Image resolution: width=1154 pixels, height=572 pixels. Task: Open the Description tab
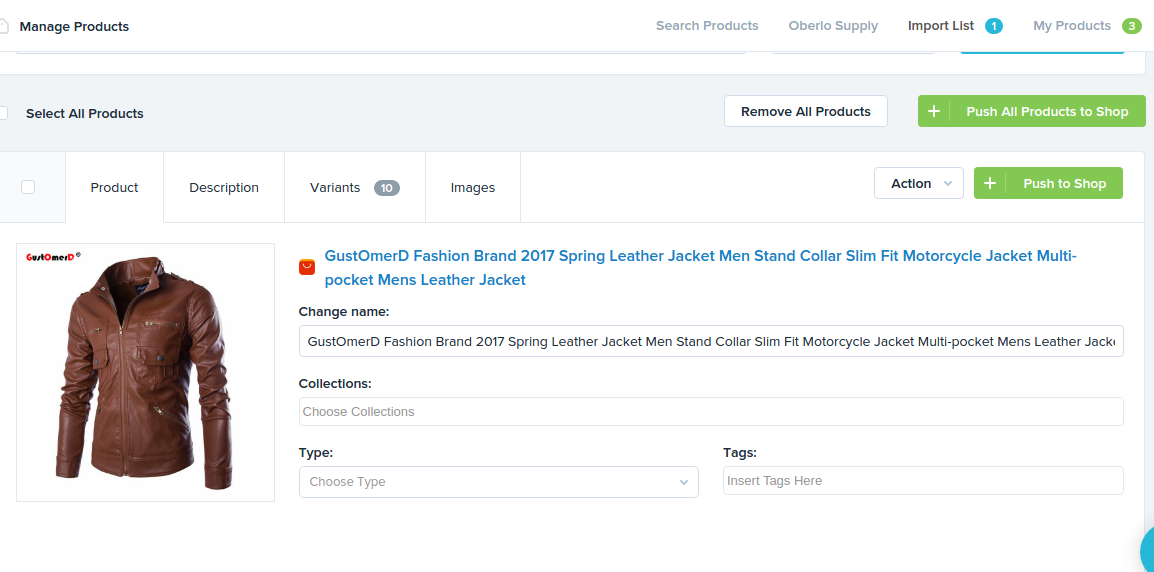pos(224,188)
